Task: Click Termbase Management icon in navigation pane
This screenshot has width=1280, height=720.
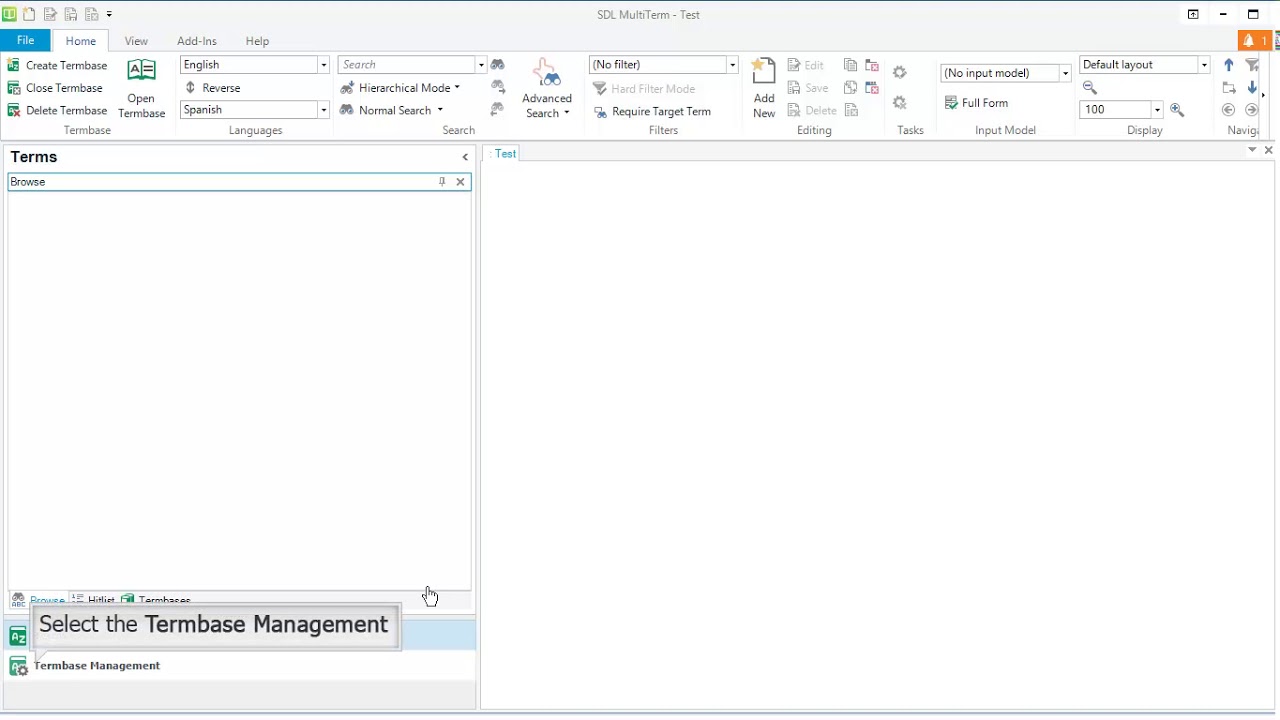Action: coord(18,666)
